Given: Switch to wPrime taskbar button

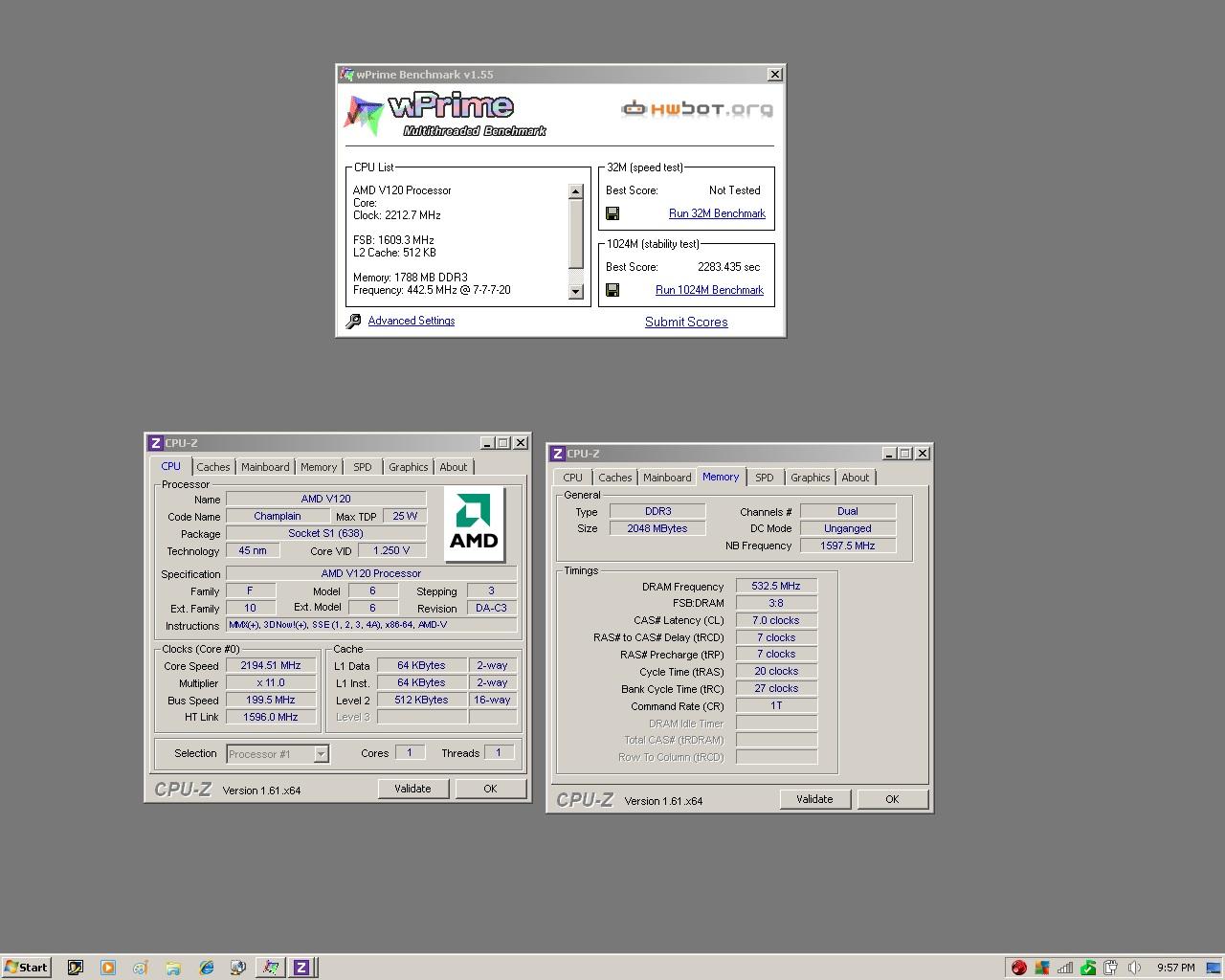Looking at the screenshot, I should (271, 968).
